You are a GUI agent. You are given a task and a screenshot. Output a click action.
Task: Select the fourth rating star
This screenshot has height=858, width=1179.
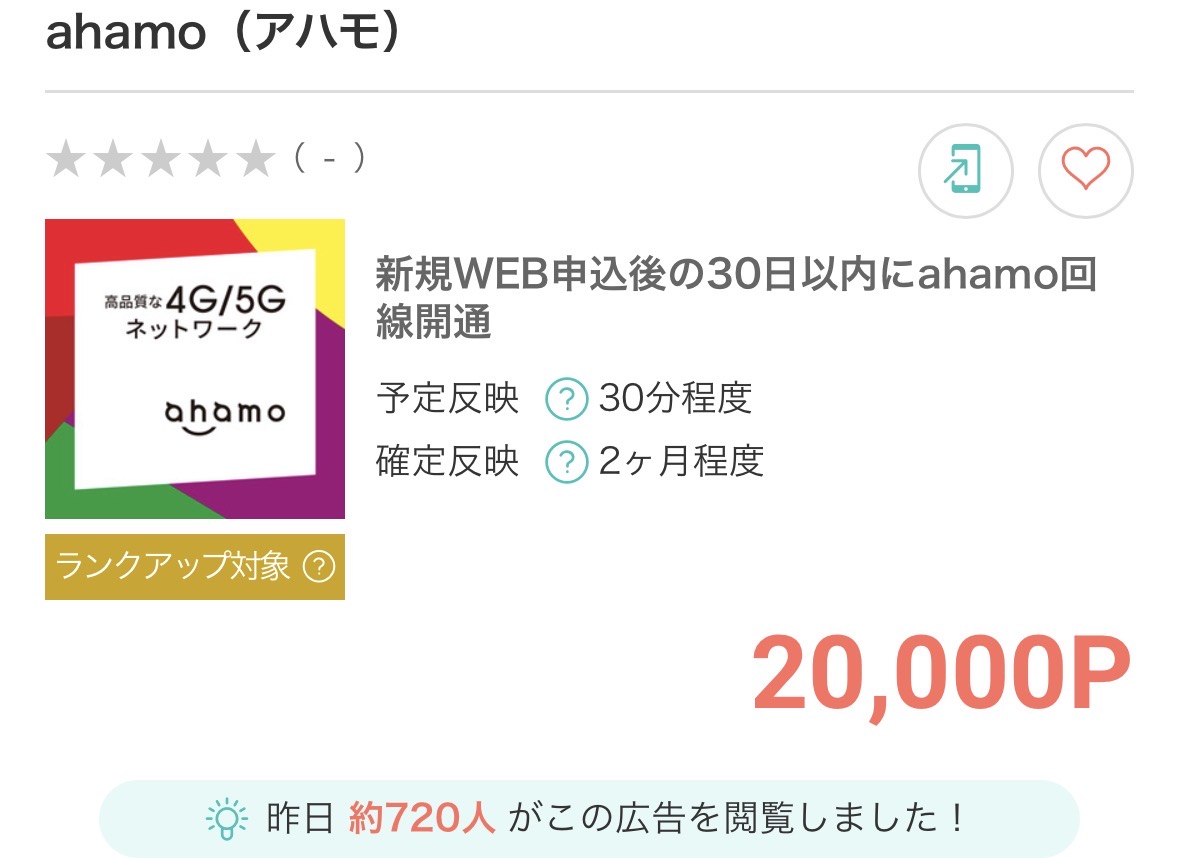click(209, 160)
